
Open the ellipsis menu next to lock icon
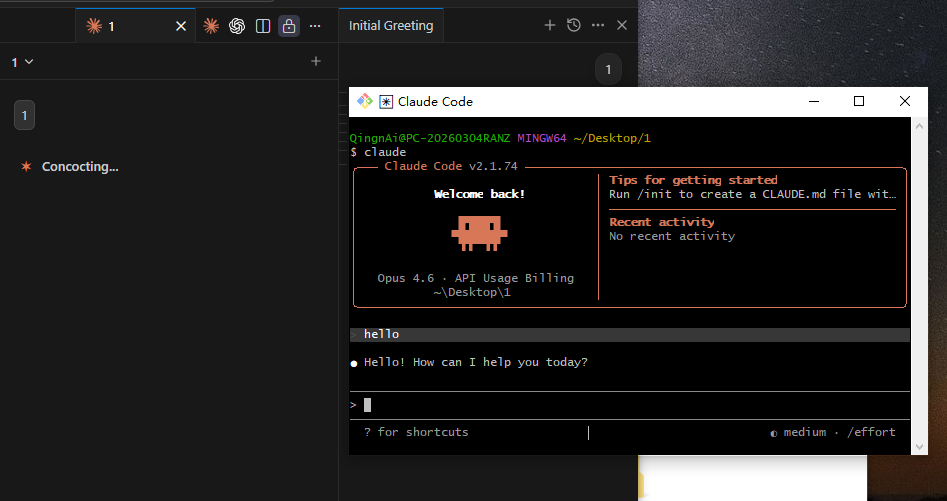315,26
